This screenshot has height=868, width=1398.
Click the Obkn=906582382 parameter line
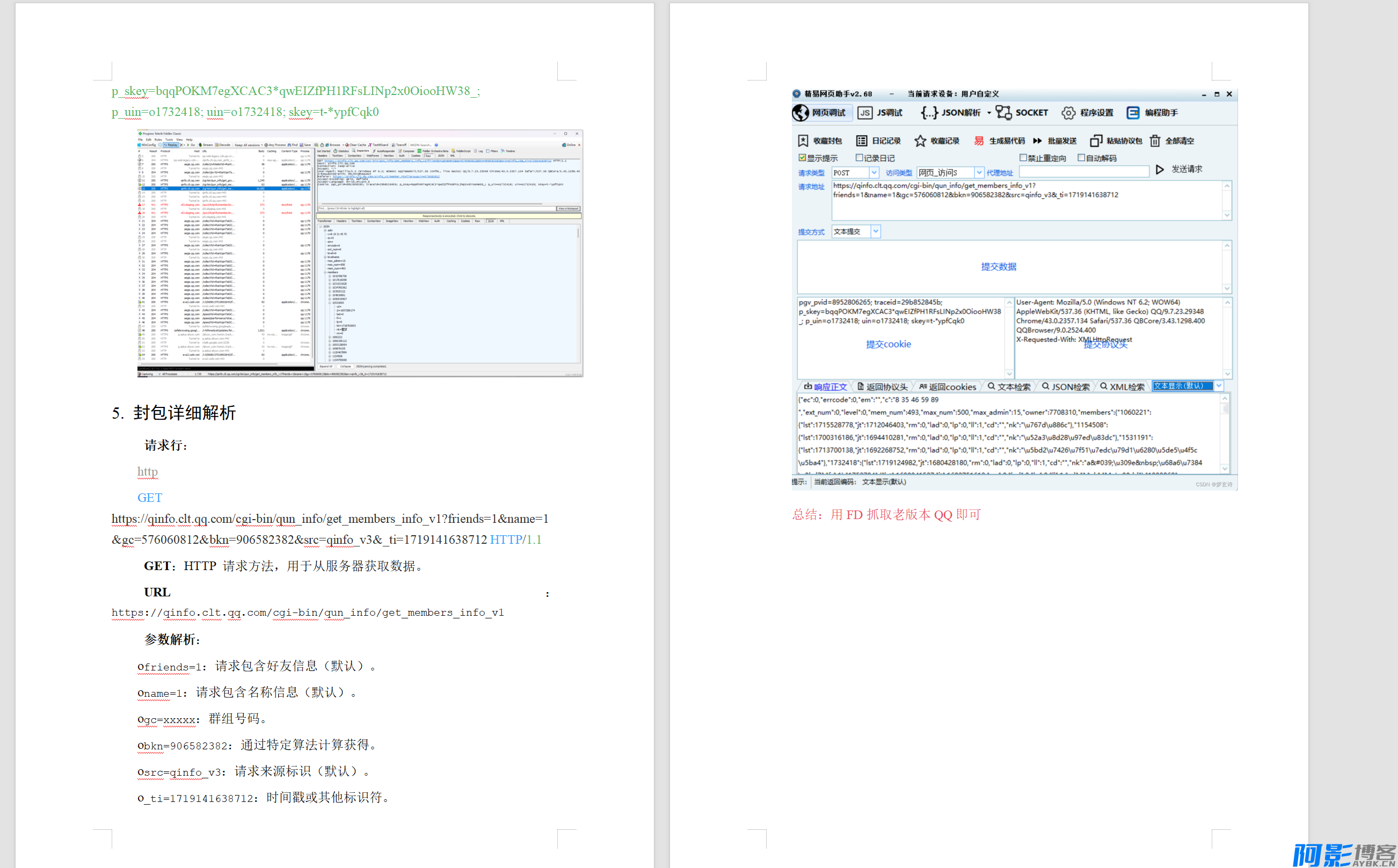pyautogui.click(x=258, y=745)
